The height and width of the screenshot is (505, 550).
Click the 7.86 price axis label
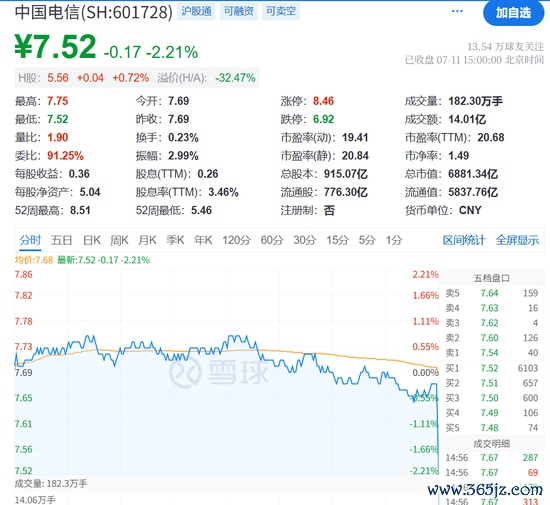(24, 274)
